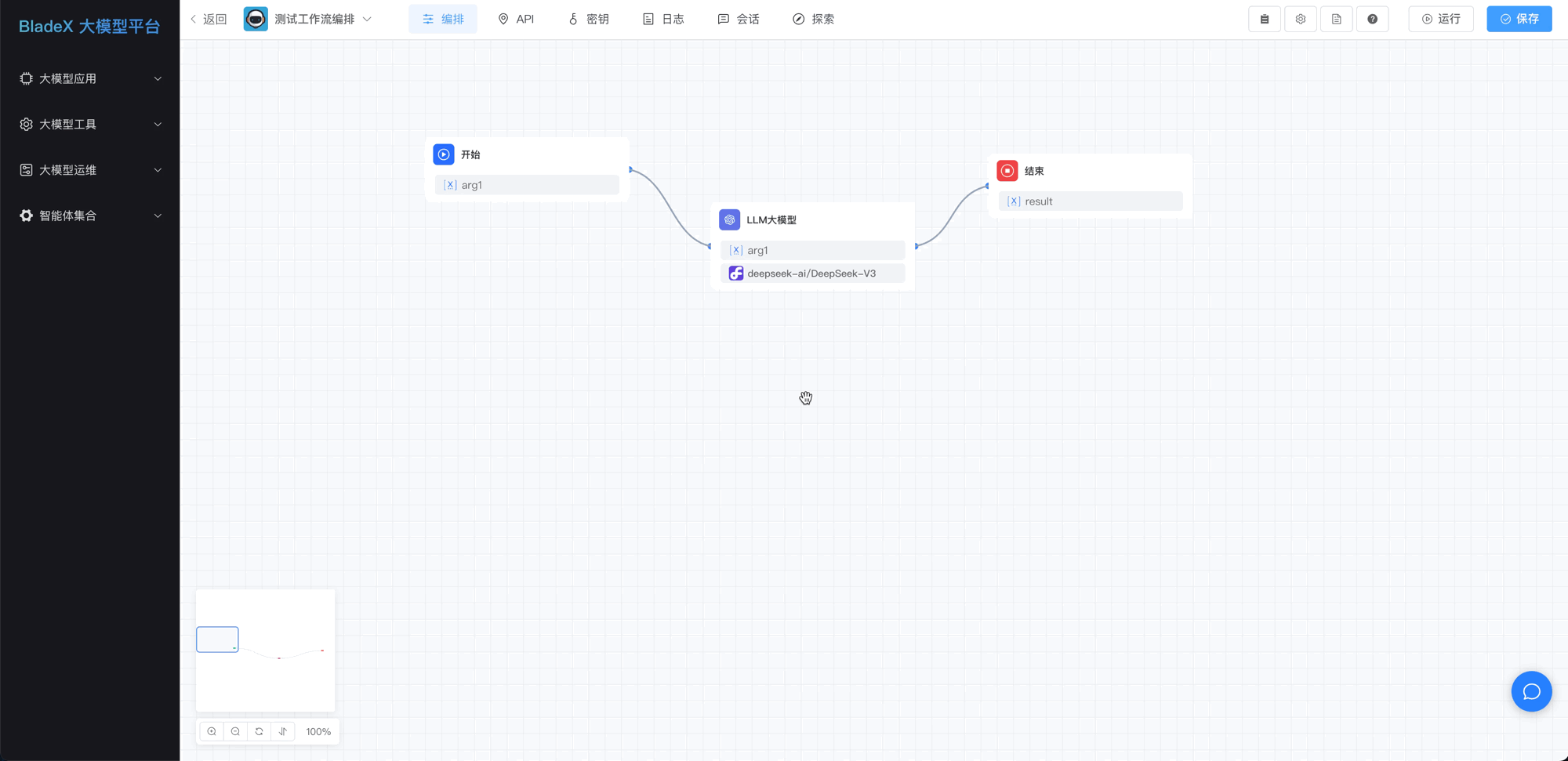The width and height of the screenshot is (1568, 761).
Task: Zoom in on the canvas
Action: click(212, 731)
